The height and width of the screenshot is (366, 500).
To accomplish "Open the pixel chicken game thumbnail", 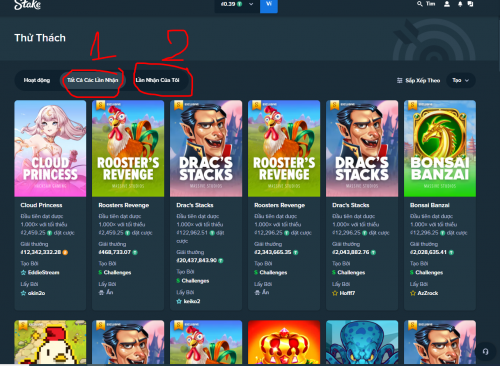I will click(x=50, y=342).
